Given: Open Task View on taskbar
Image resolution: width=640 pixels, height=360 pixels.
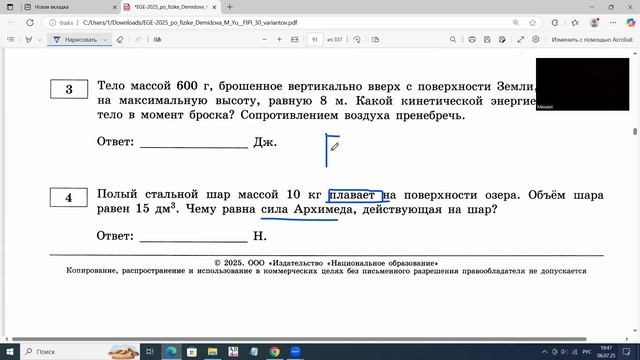Looking at the screenshot, I should [x=150, y=351].
